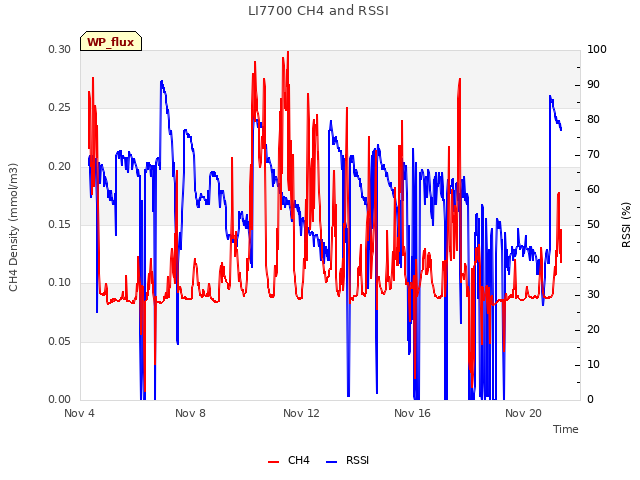Viewport: 640px width, 480px height.
Task: Click the 0.15 left axis tick label
Action: coord(60,224)
